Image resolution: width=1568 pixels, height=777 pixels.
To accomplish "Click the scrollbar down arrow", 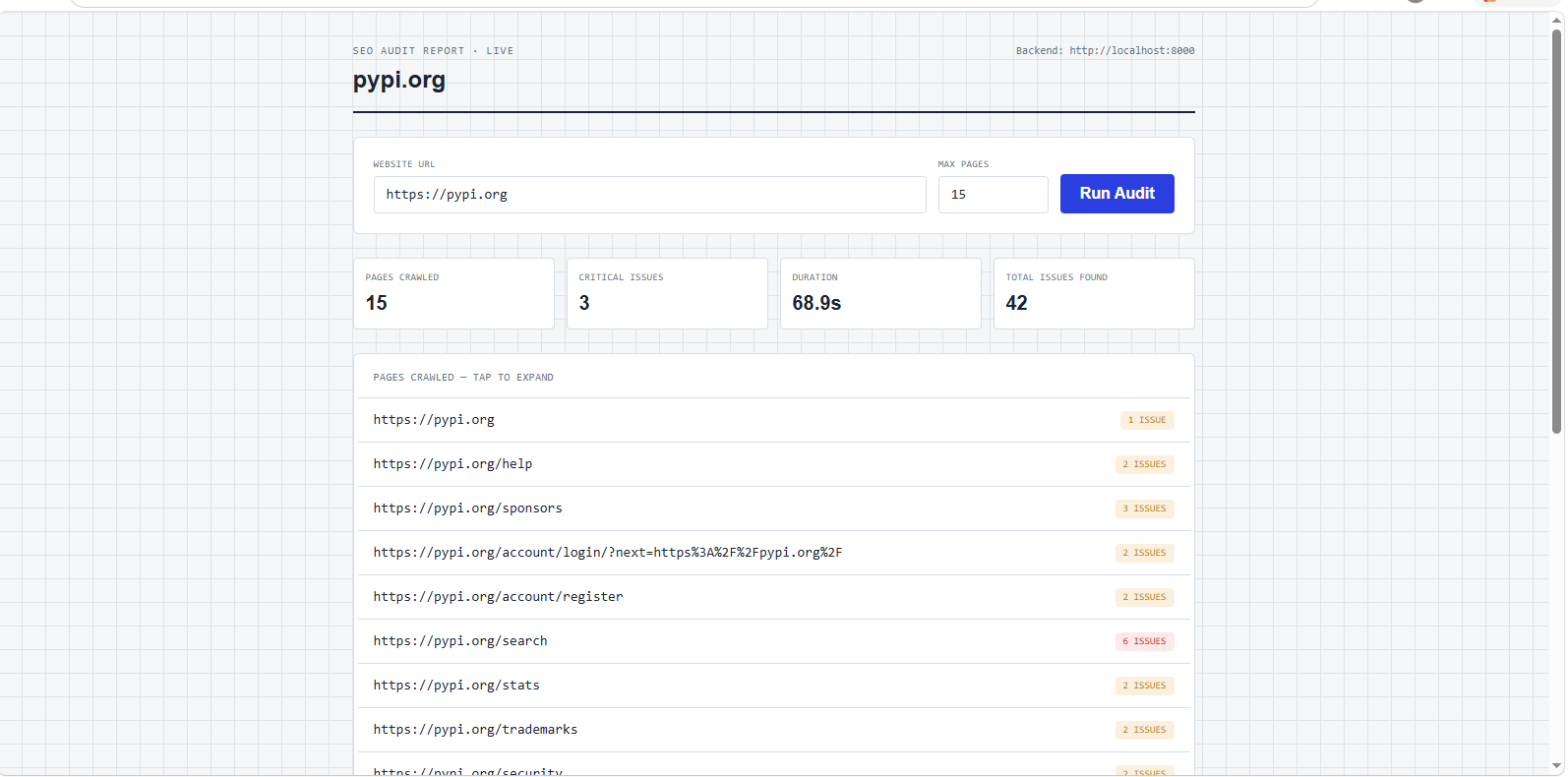I will coord(1556,766).
